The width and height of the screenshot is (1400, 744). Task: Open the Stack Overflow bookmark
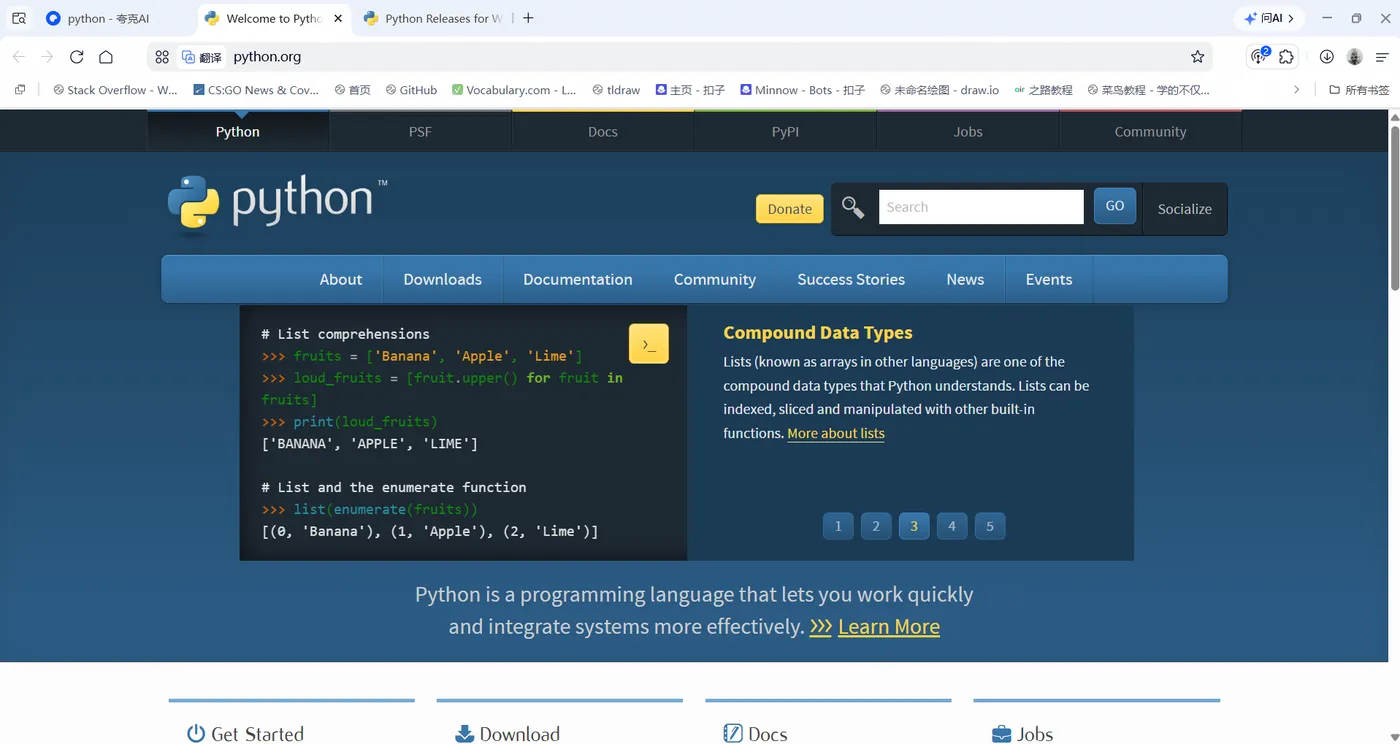click(x=115, y=90)
